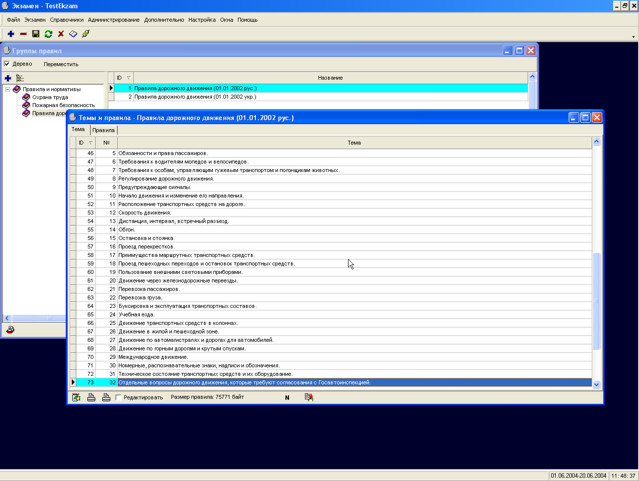Screen dimensions: 639x481
Task: Open the ID column filter dropdown in topics table
Action: [x=91, y=143]
